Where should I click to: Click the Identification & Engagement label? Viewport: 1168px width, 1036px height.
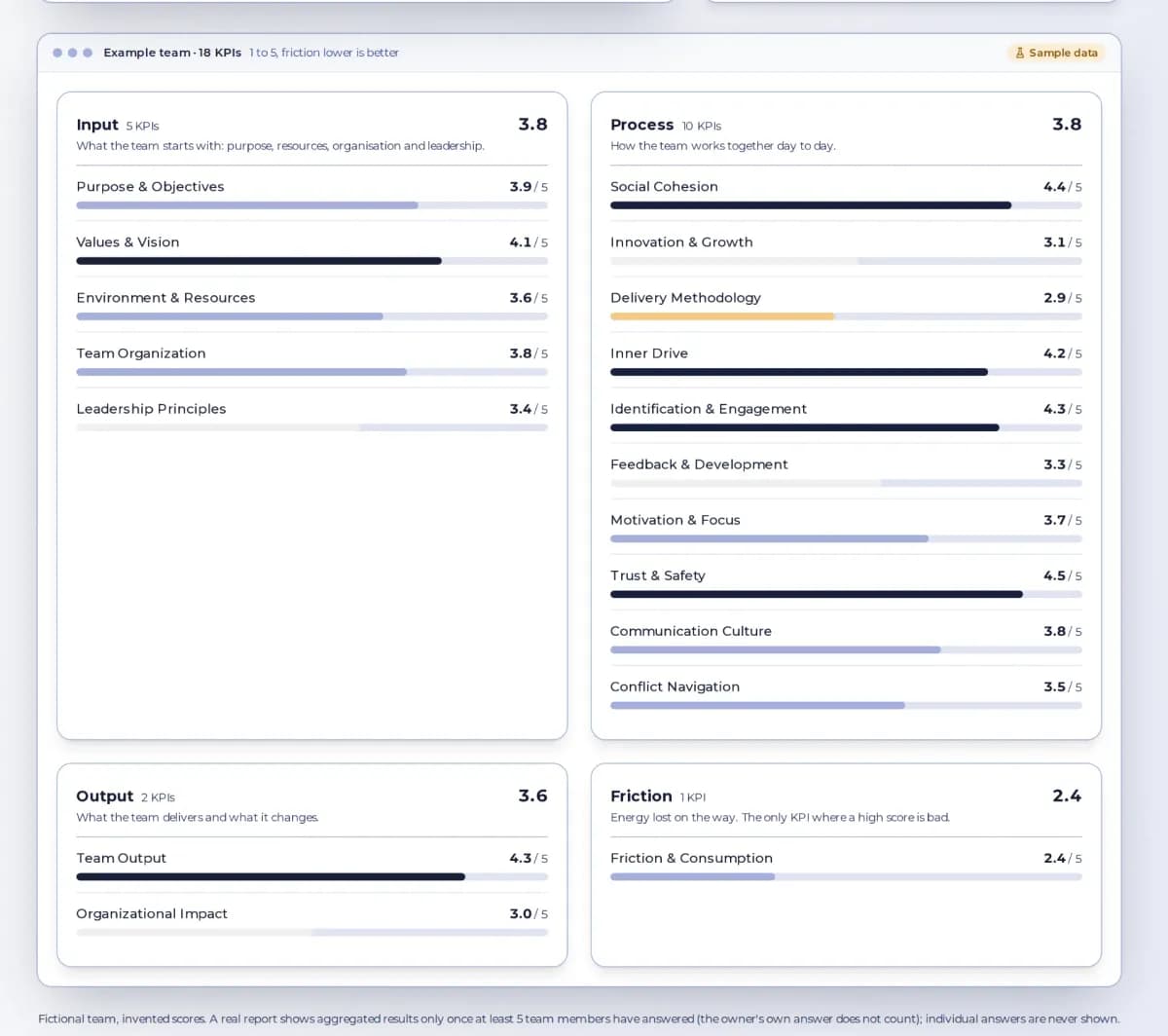[x=709, y=408]
